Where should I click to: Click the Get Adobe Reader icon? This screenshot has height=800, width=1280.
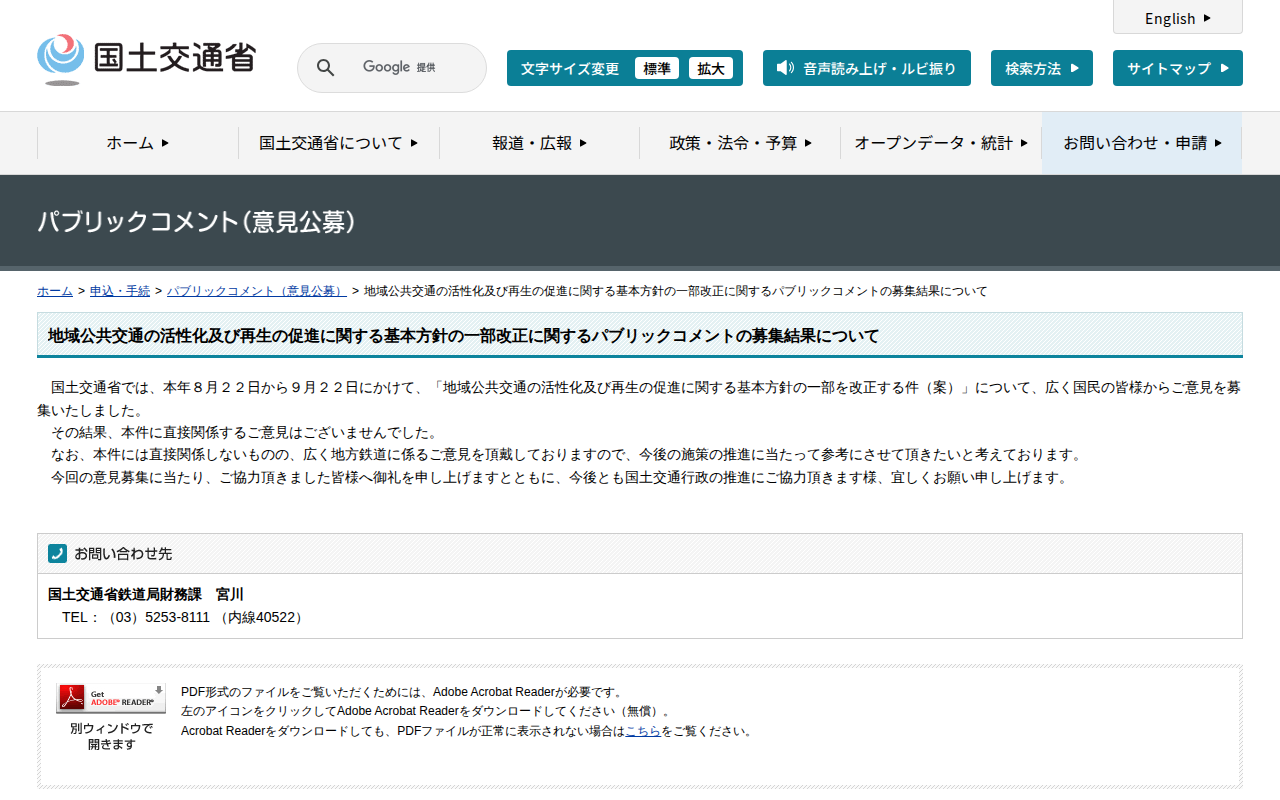[111, 698]
